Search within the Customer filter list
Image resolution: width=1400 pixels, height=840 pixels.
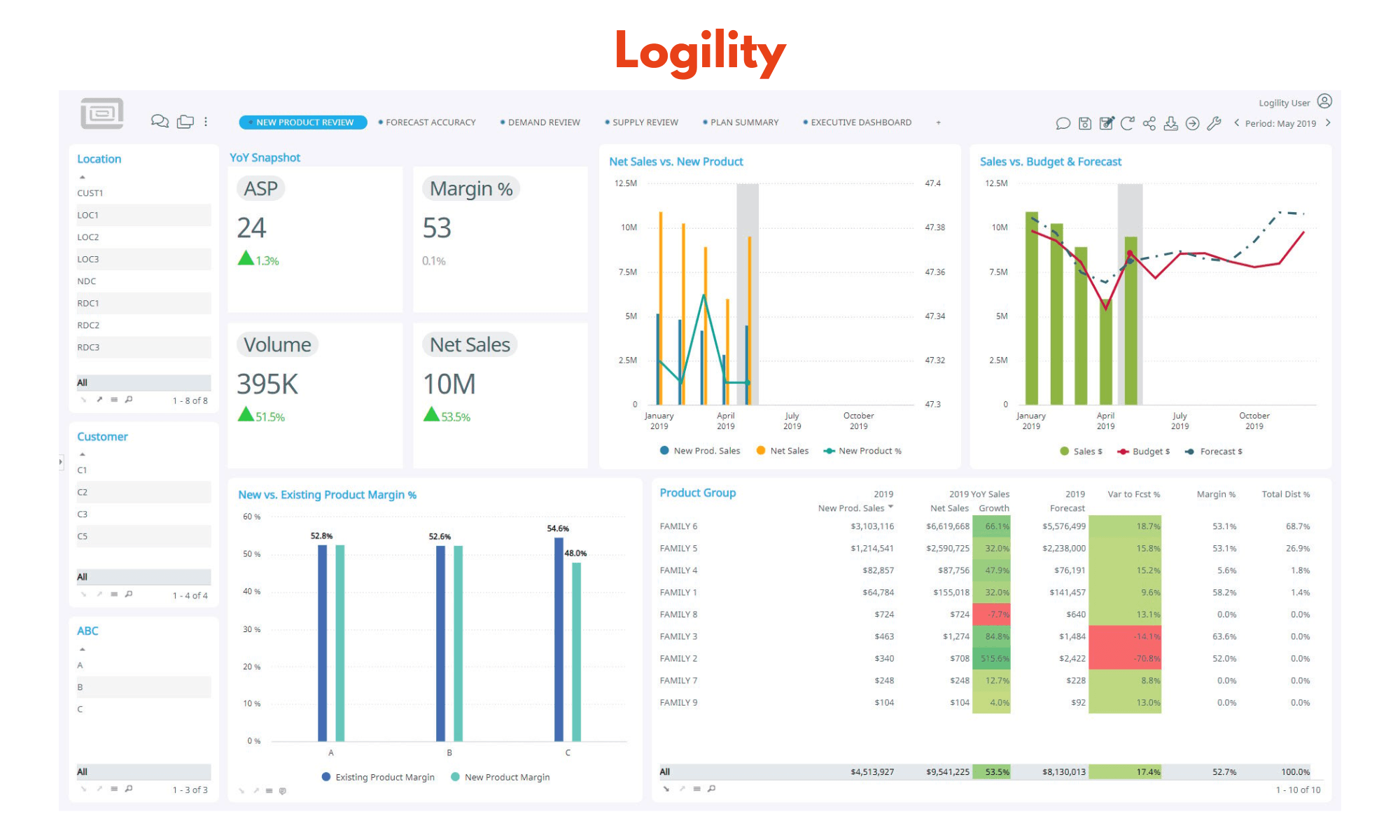[129, 594]
